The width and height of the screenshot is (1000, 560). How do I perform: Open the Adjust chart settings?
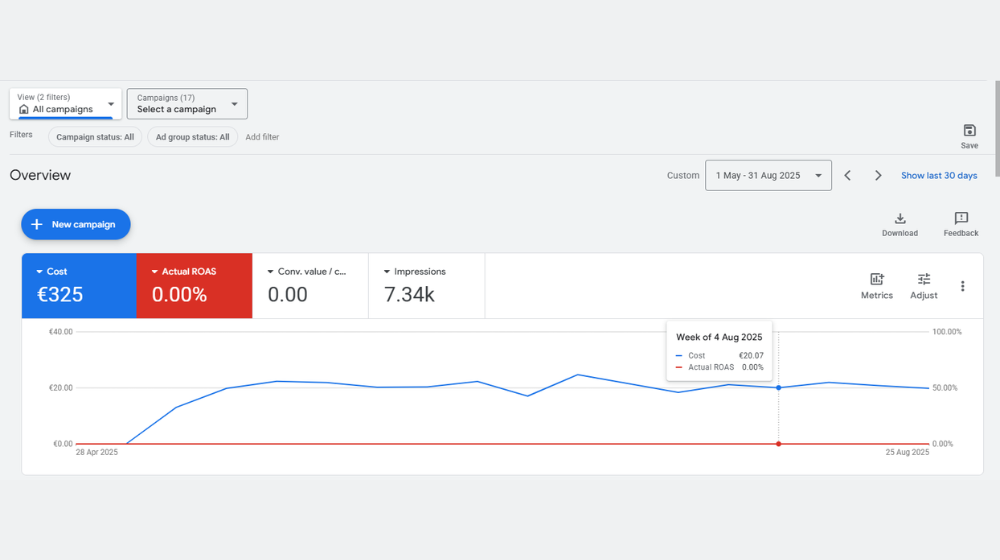pyautogui.click(x=923, y=286)
